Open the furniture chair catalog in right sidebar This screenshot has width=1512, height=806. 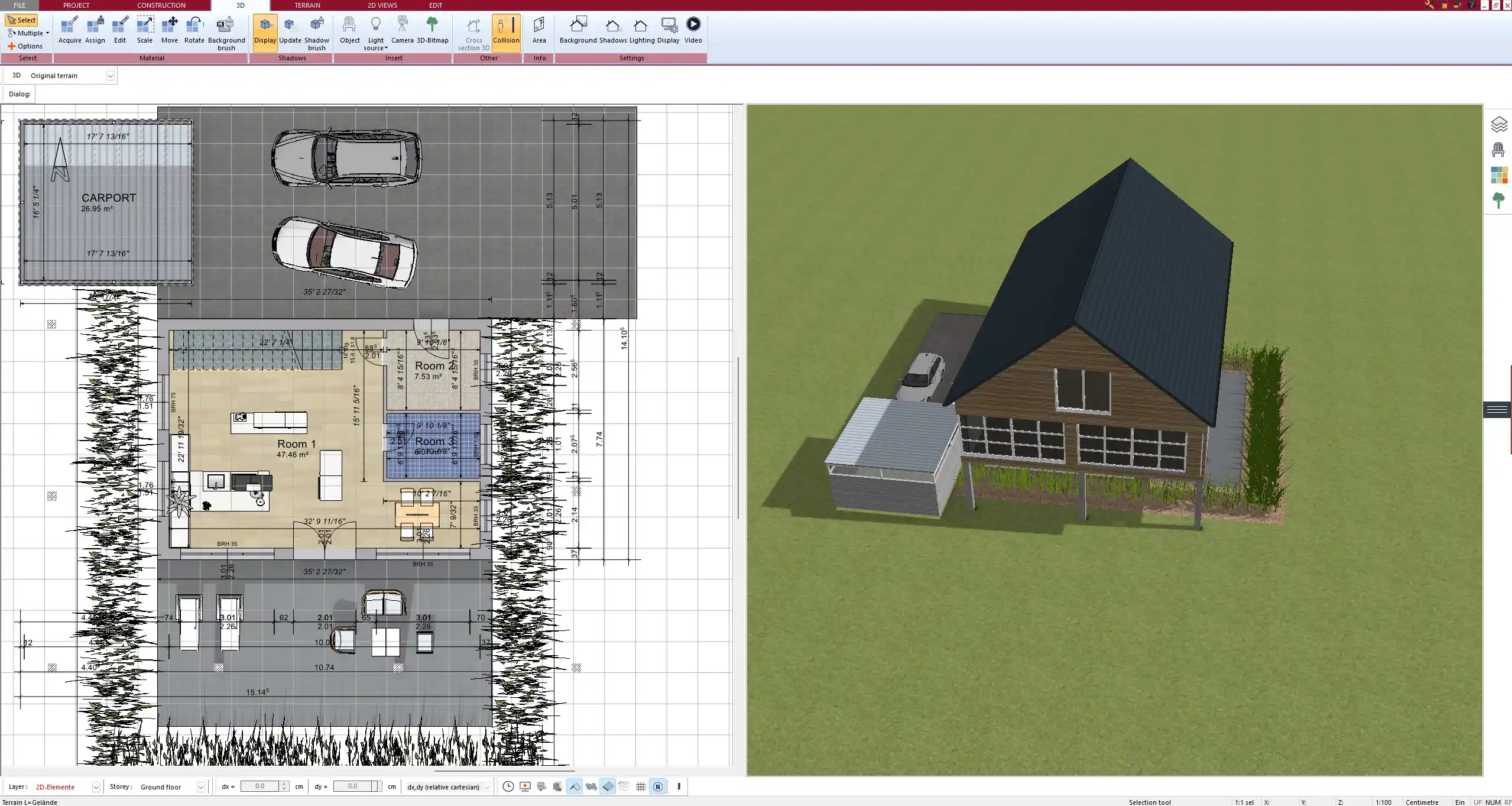click(x=1498, y=150)
